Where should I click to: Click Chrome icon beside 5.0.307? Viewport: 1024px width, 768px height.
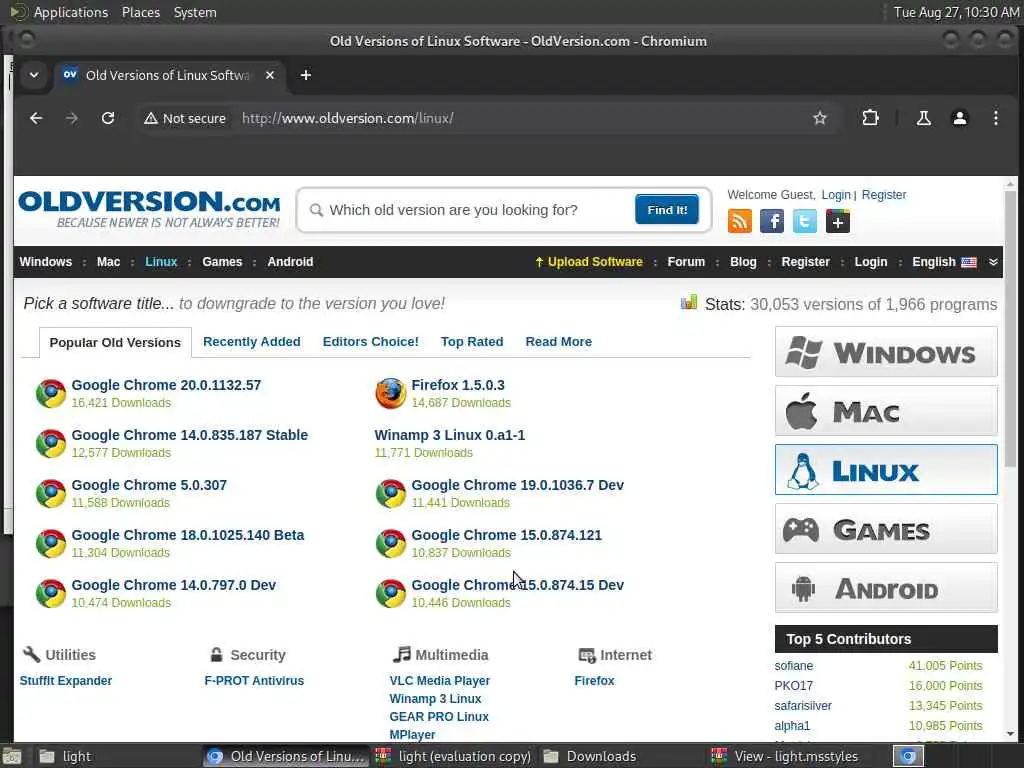pyautogui.click(x=51, y=493)
